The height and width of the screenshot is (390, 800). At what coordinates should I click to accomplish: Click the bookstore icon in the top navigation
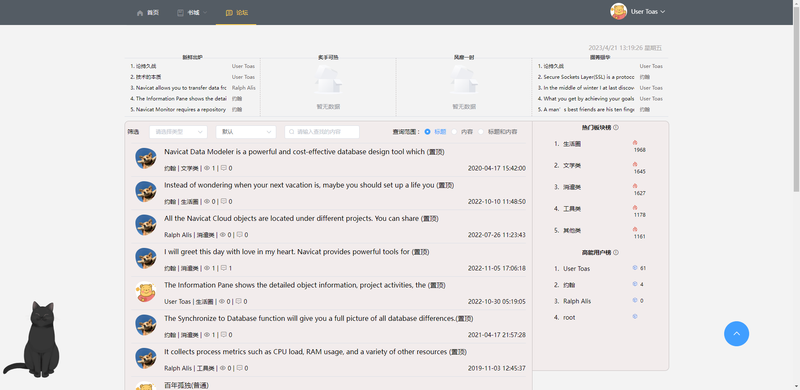(x=180, y=13)
